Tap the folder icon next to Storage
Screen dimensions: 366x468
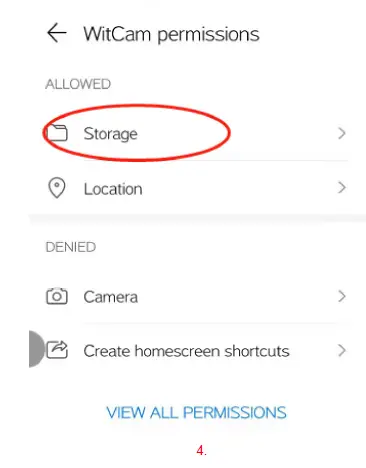(57, 133)
